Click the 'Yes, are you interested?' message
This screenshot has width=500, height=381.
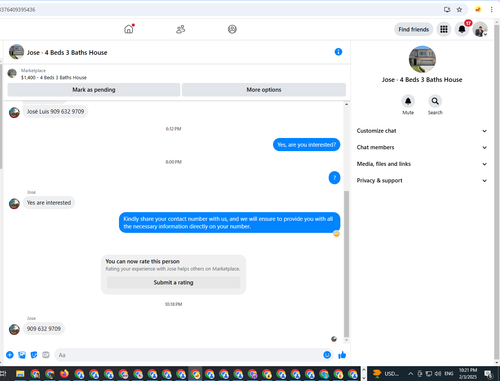click(x=306, y=145)
